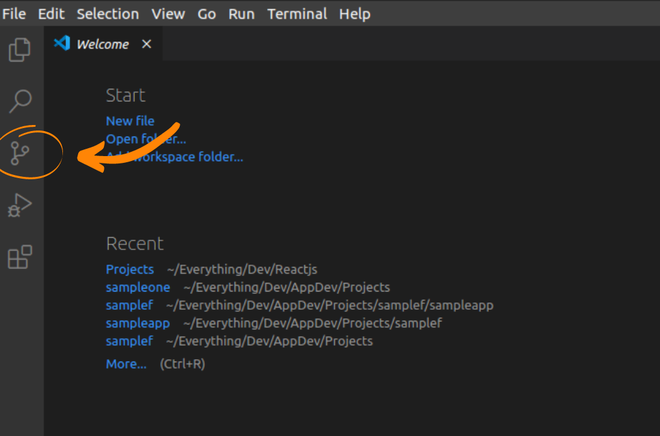
Task: Open the Terminal menu
Action: (x=297, y=14)
